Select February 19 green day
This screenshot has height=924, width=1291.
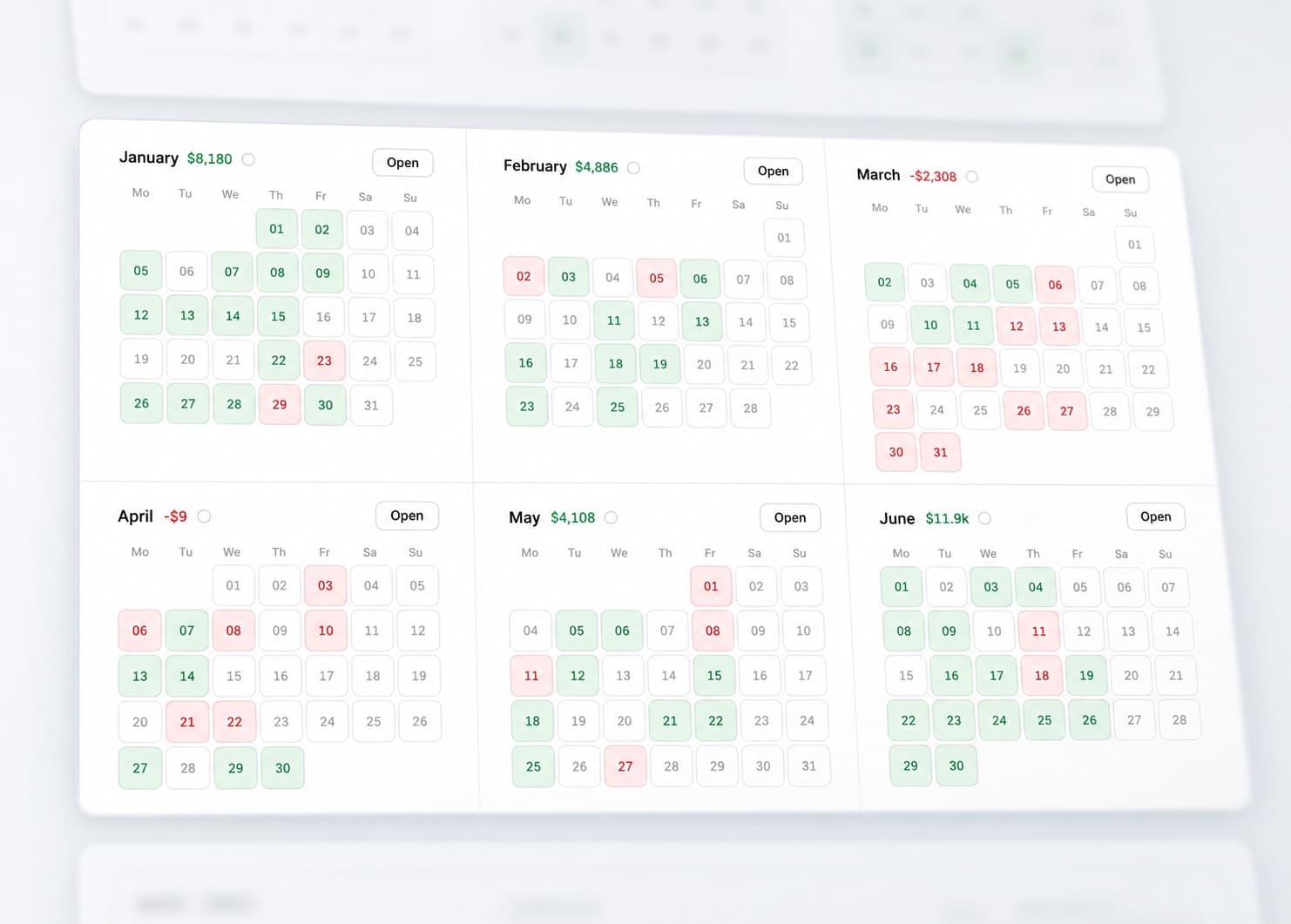coord(659,364)
